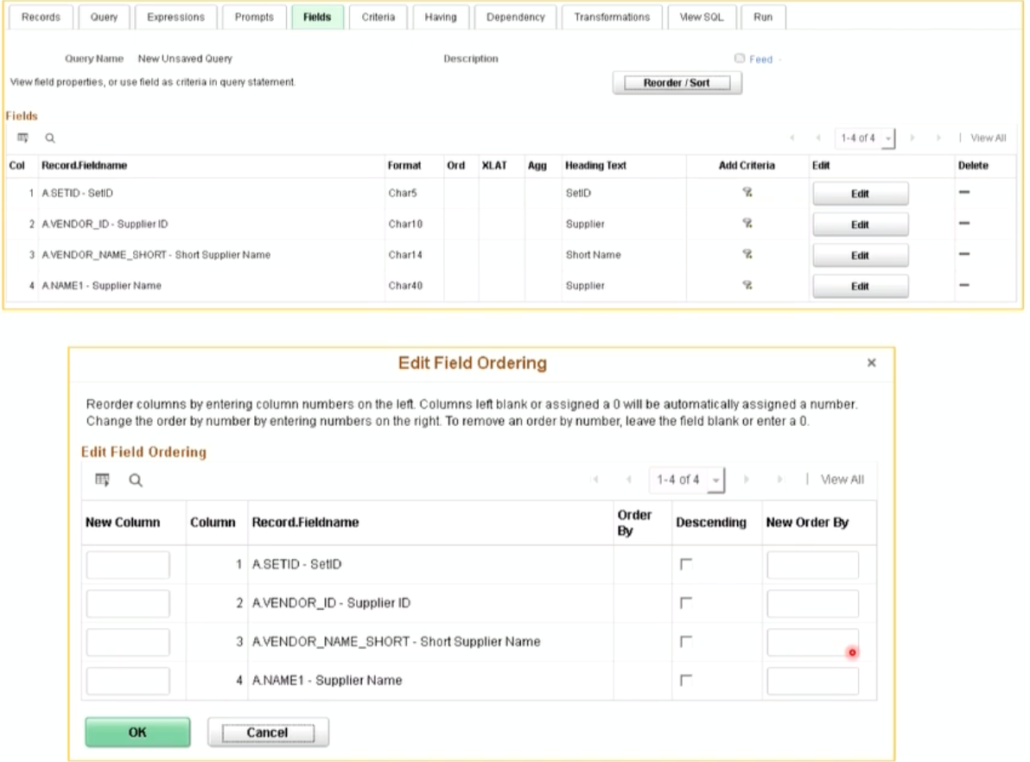Click the search icon in the Fields grid

pyautogui.click(x=49, y=138)
